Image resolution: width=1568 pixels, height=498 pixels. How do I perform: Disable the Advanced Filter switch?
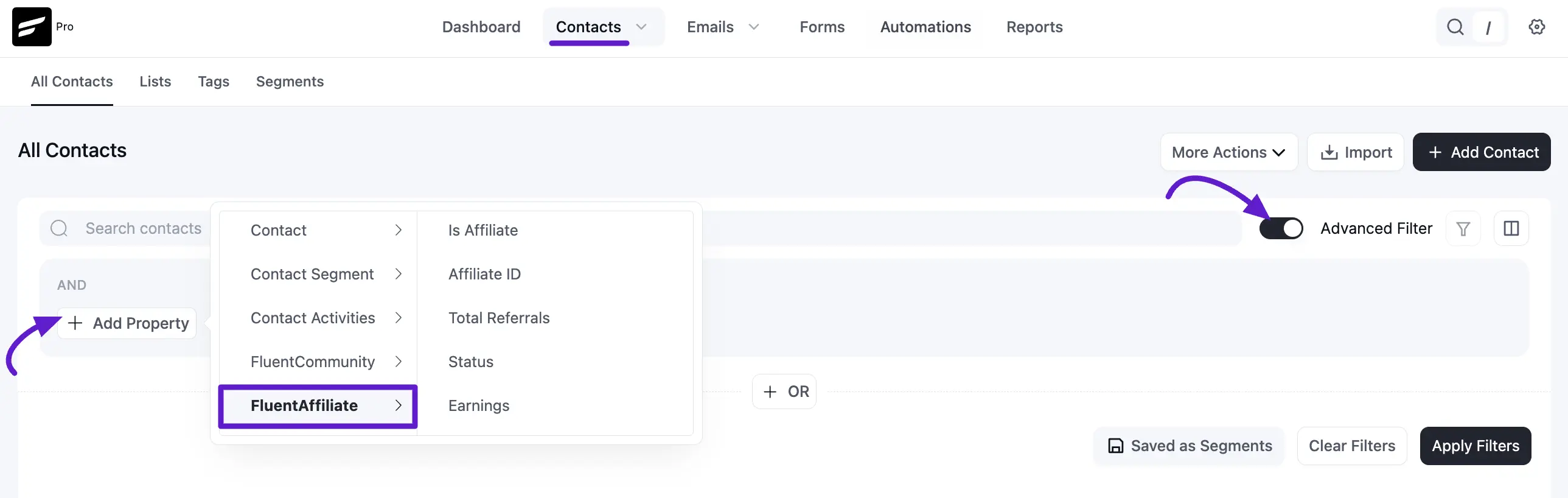click(x=1281, y=228)
